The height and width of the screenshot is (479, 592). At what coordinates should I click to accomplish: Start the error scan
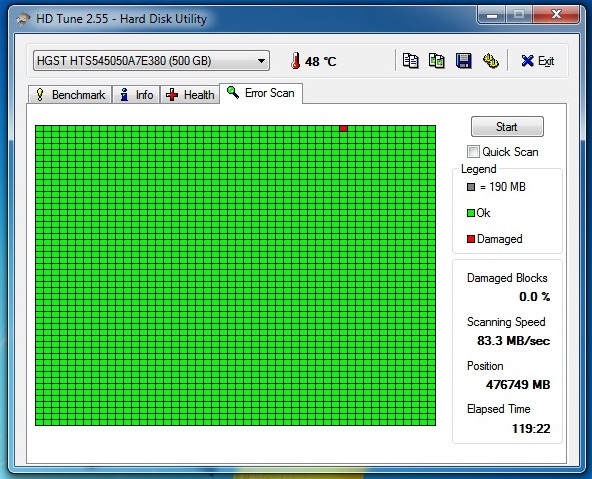(x=507, y=126)
